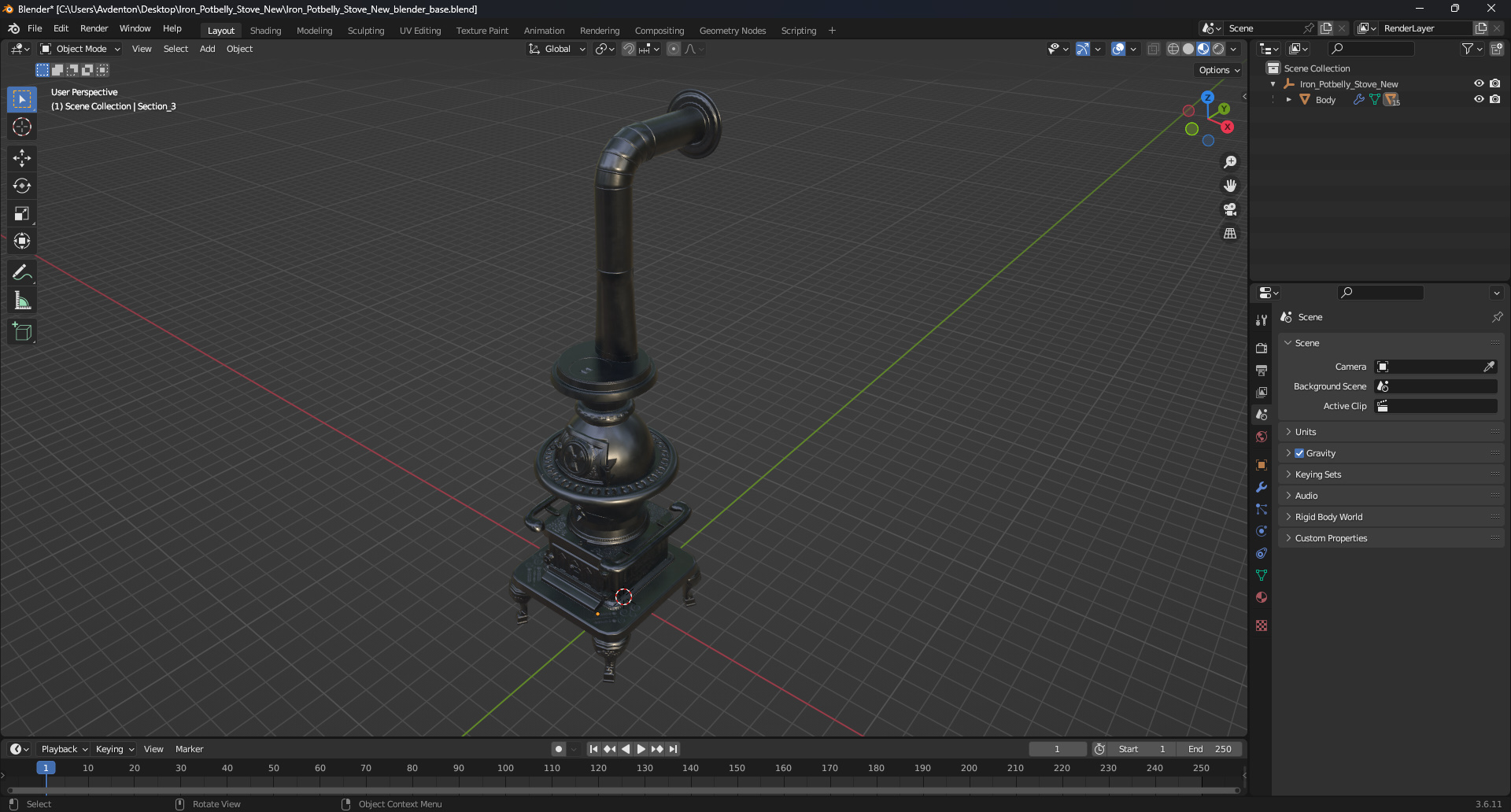This screenshot has height=812, width=1511.
Task: Expand the Rigid Body World panel
Action: tap(1391, 517)
